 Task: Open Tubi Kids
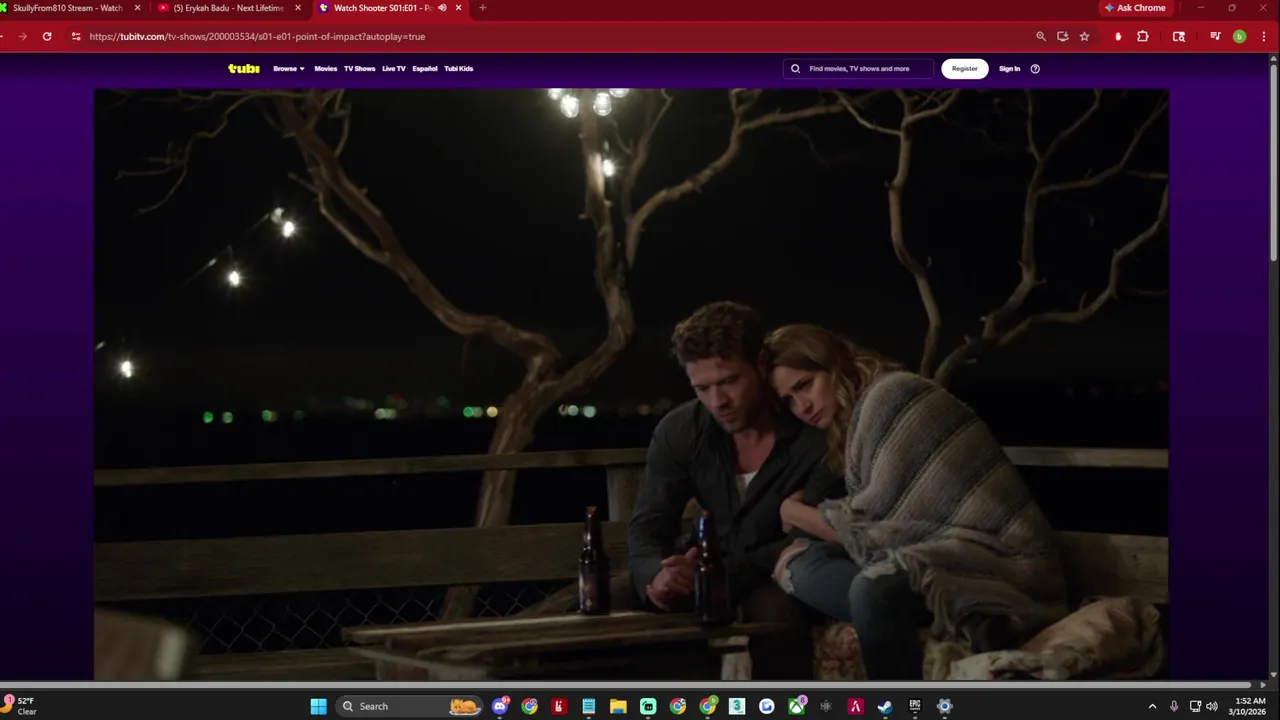click(458, 68)
